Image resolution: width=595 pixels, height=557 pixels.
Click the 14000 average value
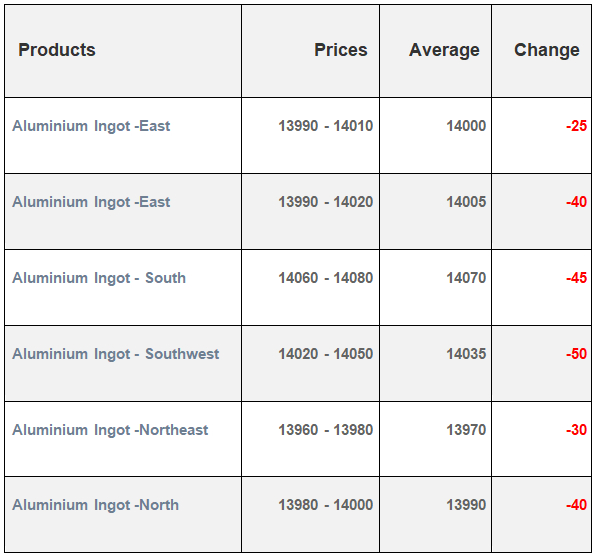(x=466, y=126)
